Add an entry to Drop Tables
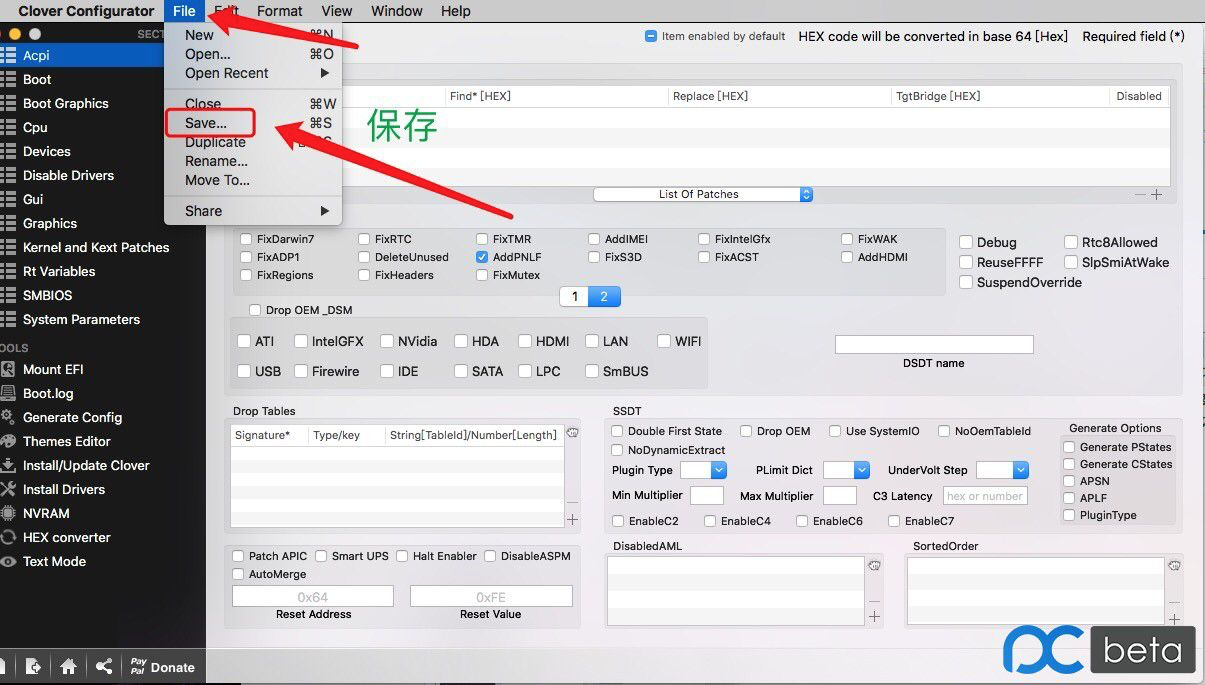 [x=572, y=520]
